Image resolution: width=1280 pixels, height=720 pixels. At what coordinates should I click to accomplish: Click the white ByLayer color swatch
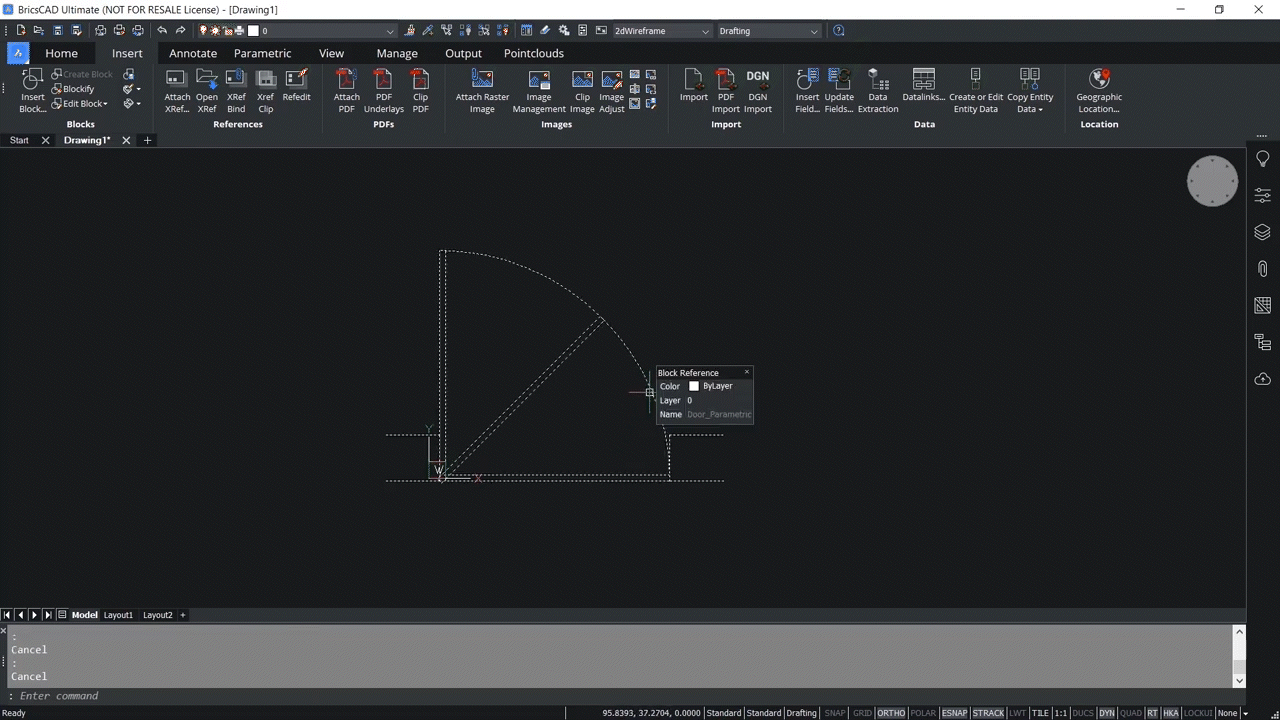(694, 386)
